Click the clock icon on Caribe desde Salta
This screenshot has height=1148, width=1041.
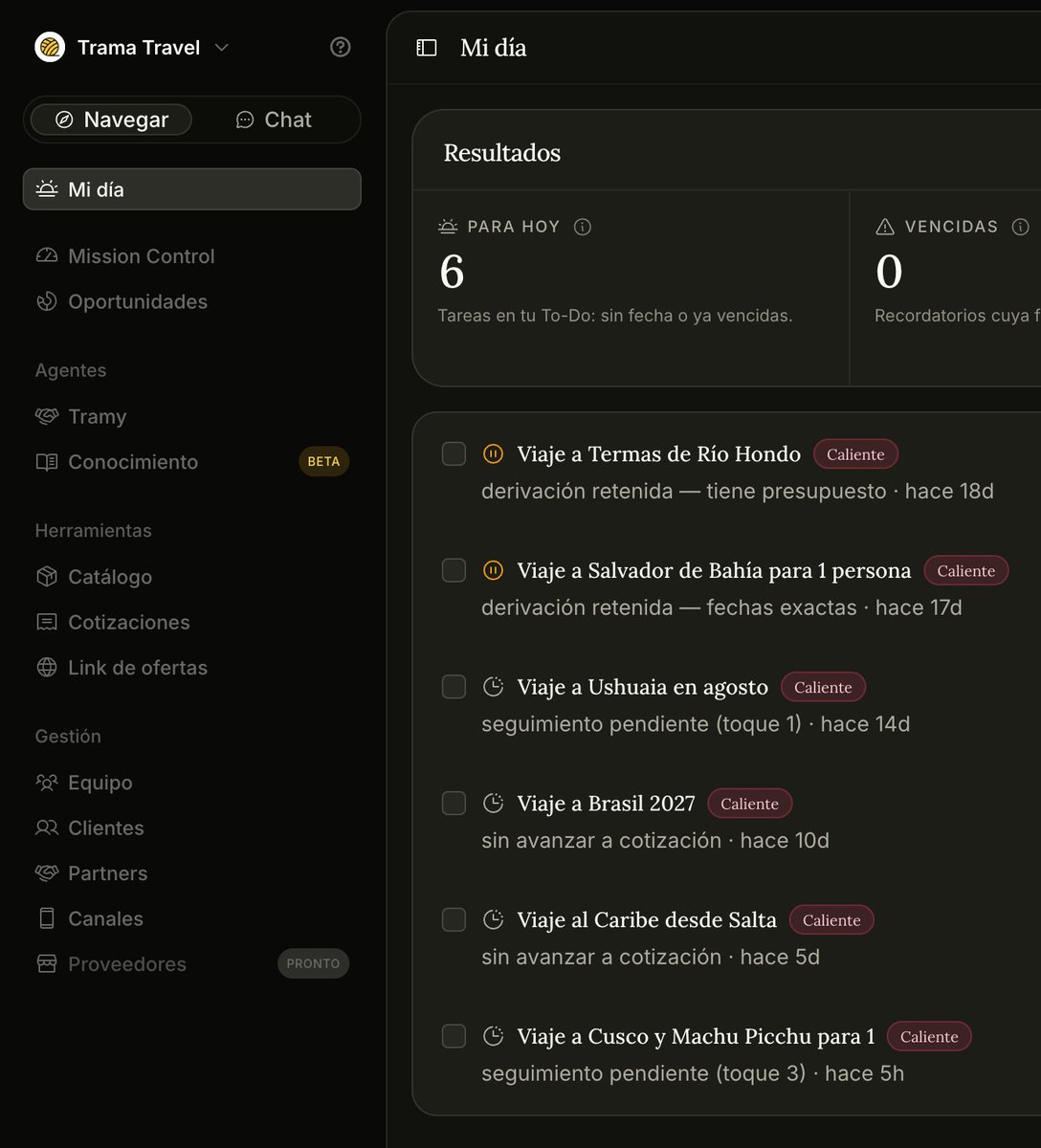click(493, 919)
